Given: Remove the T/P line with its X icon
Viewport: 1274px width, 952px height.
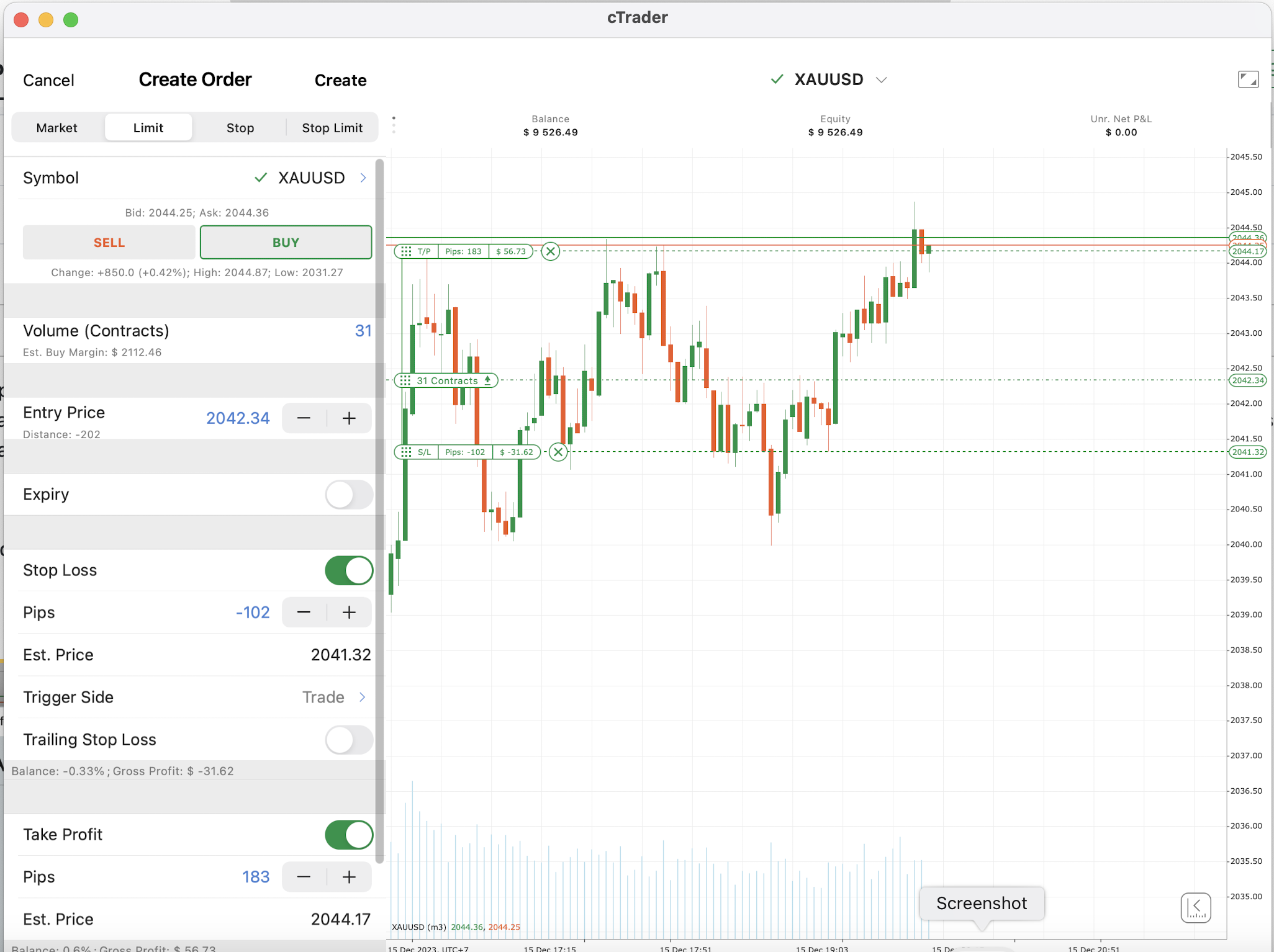Looking at the screenshot, I should (550, 251).
